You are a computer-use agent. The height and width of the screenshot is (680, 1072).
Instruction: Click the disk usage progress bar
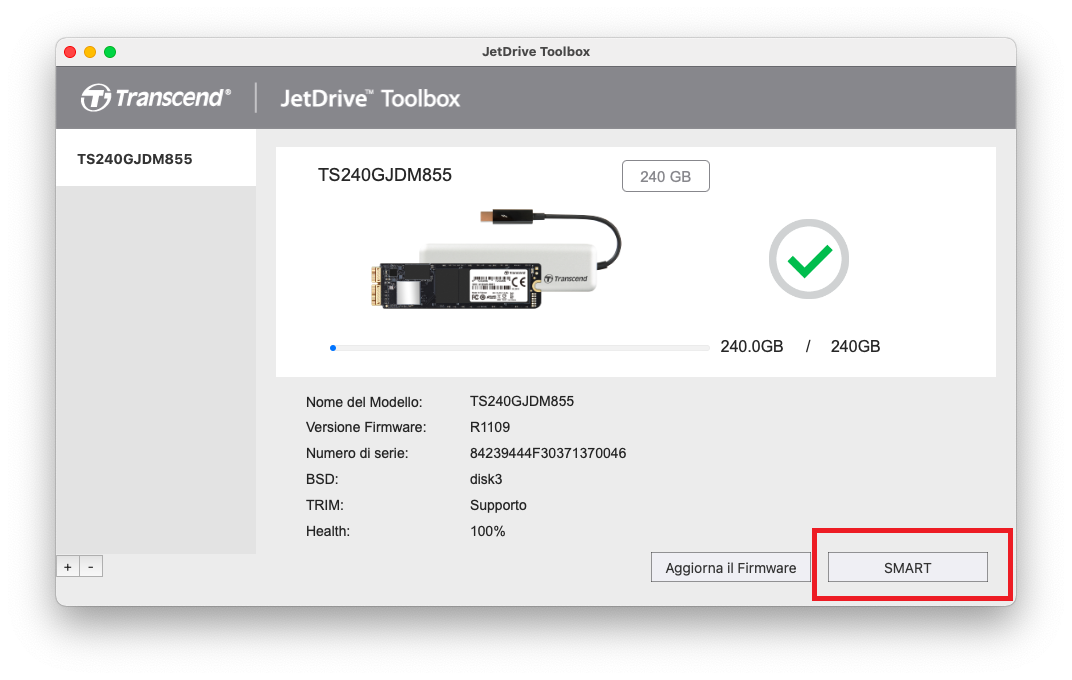(x=520, y=348)
